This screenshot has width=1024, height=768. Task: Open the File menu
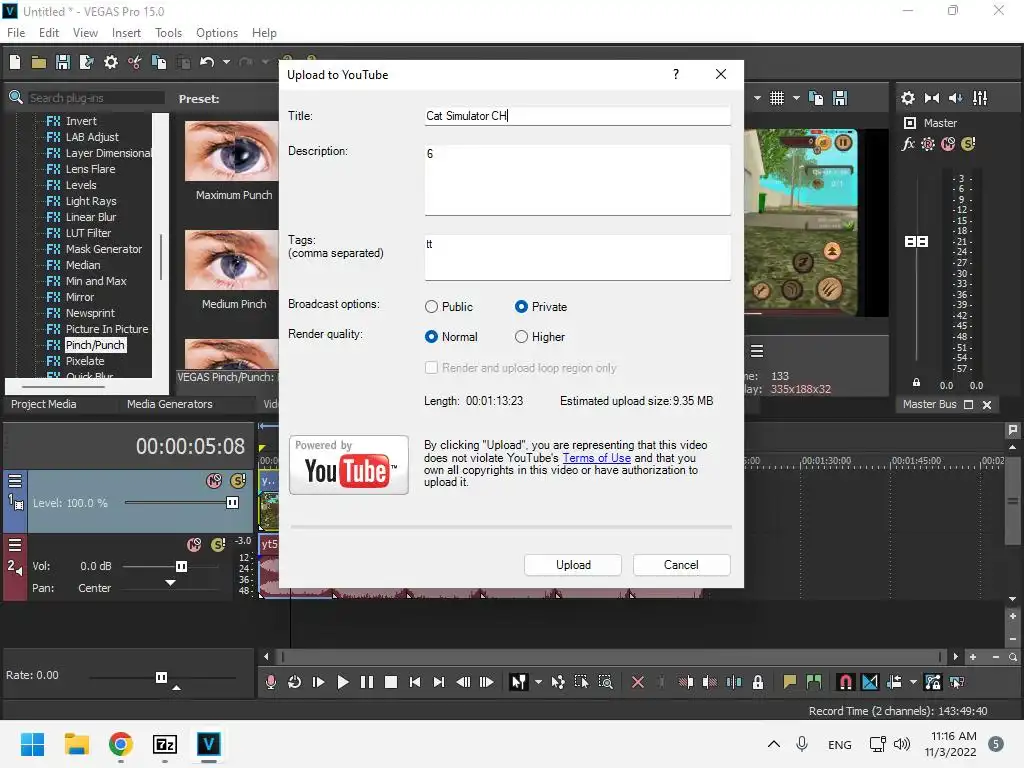tap(16, 33)
